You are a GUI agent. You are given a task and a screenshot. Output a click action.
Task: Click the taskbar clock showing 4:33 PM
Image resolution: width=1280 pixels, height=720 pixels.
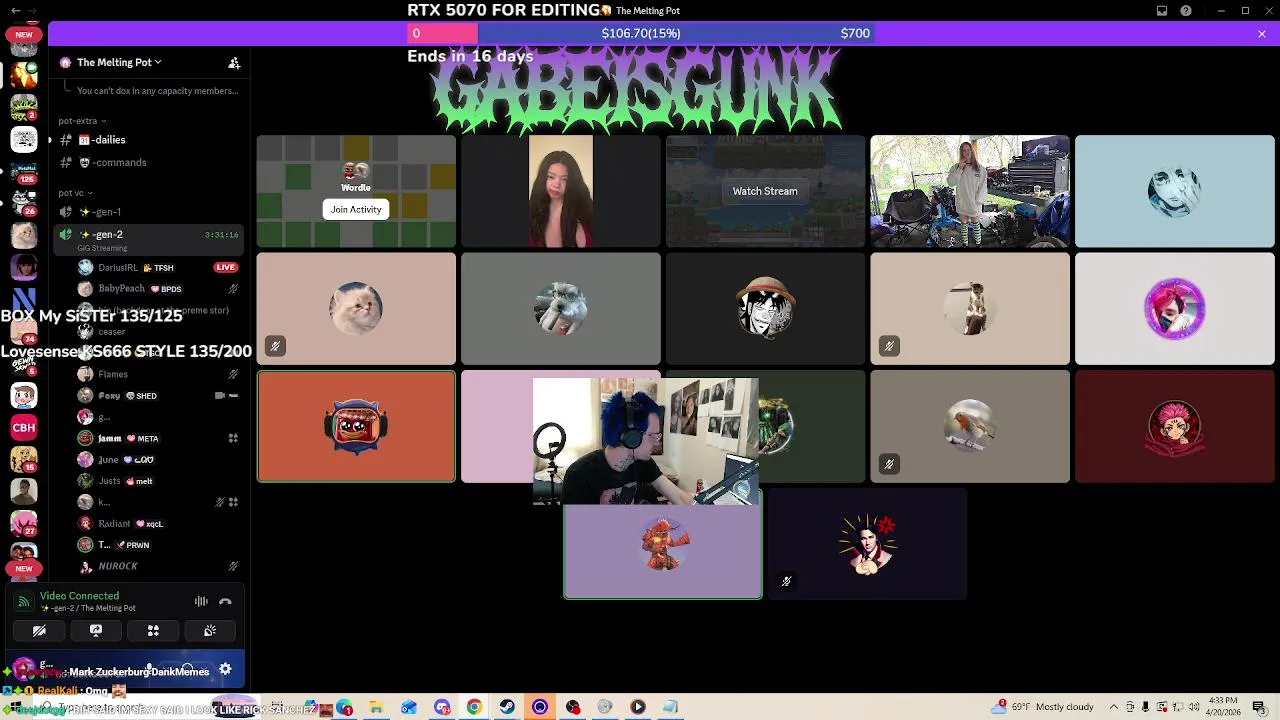[1223, 706]
